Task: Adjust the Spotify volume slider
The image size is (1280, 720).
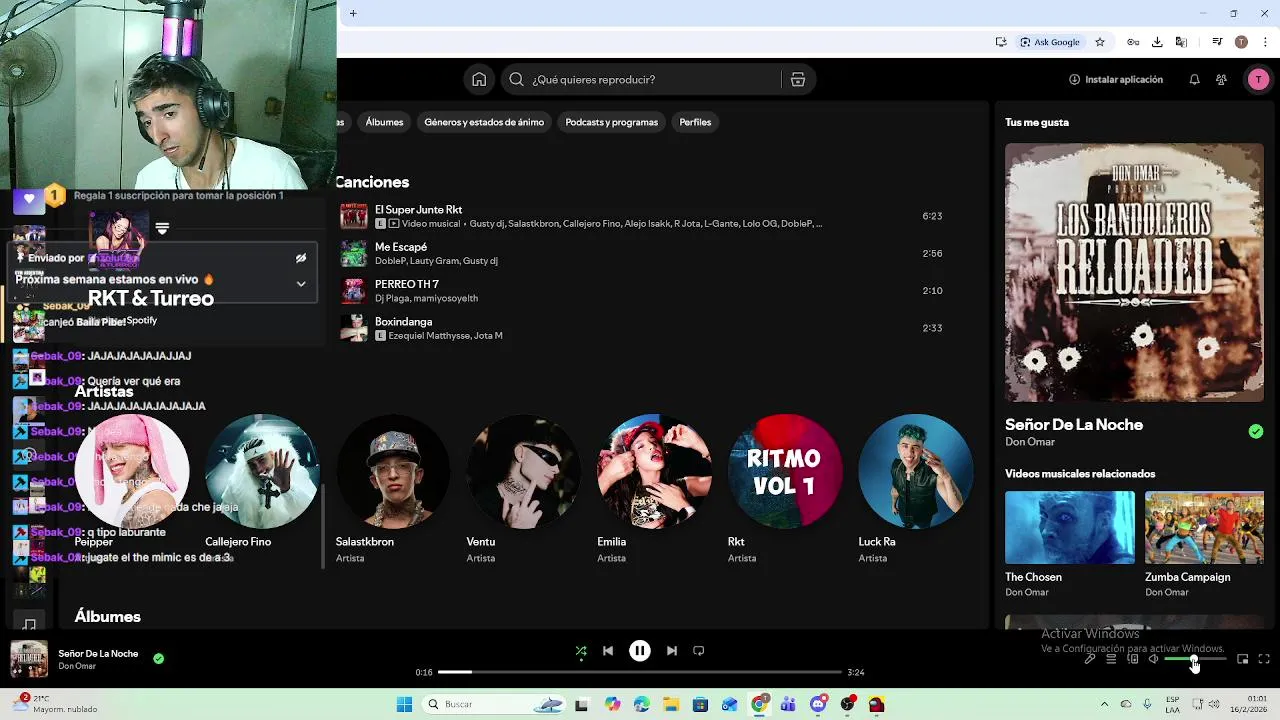Action: coord(1195,660)
